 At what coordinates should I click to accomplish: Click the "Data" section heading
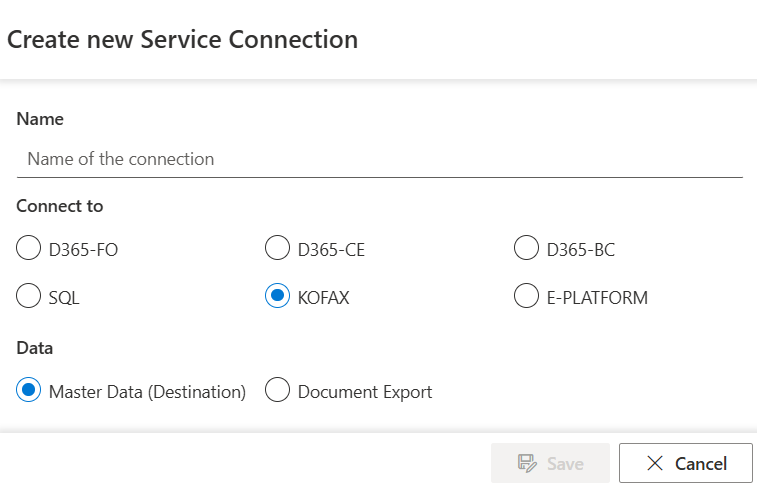(35, 348)
